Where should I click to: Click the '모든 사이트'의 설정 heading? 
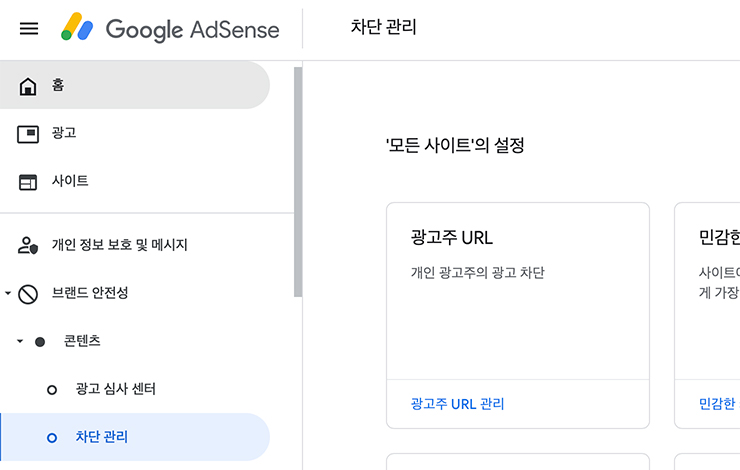[455, 145]
